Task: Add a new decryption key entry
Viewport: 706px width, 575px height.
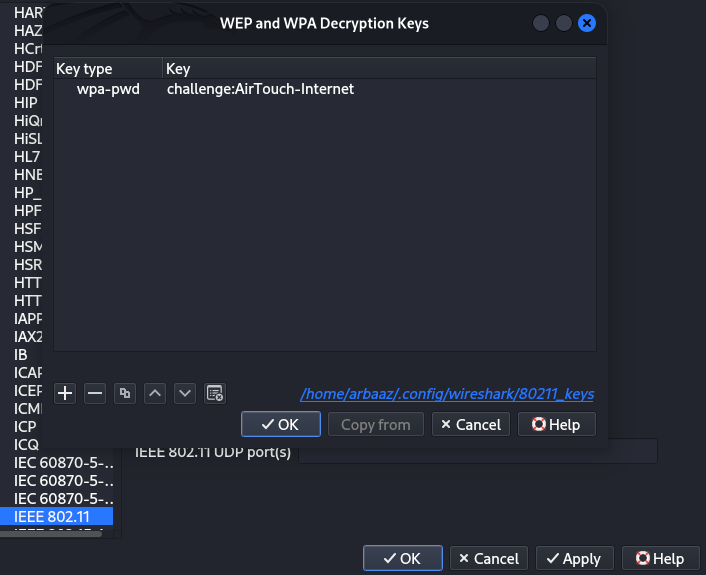Action: pos(65,393)
